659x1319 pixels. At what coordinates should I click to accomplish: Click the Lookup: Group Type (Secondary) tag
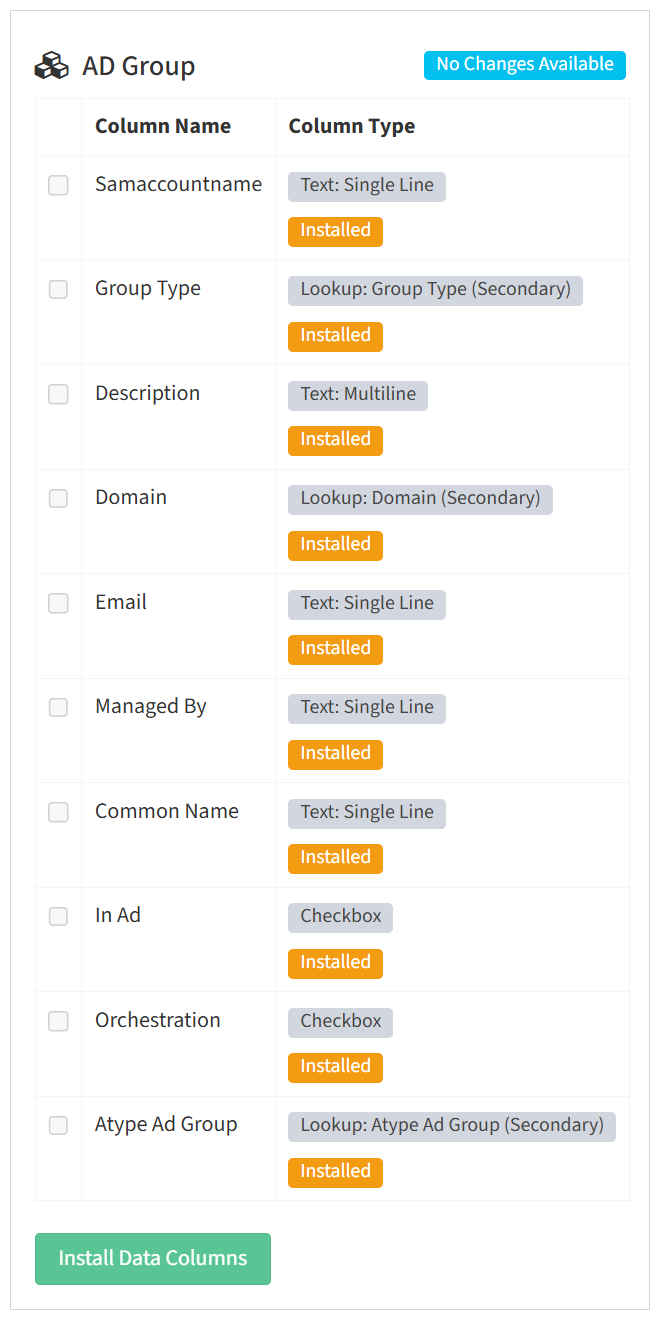click(x=436, y=290)
